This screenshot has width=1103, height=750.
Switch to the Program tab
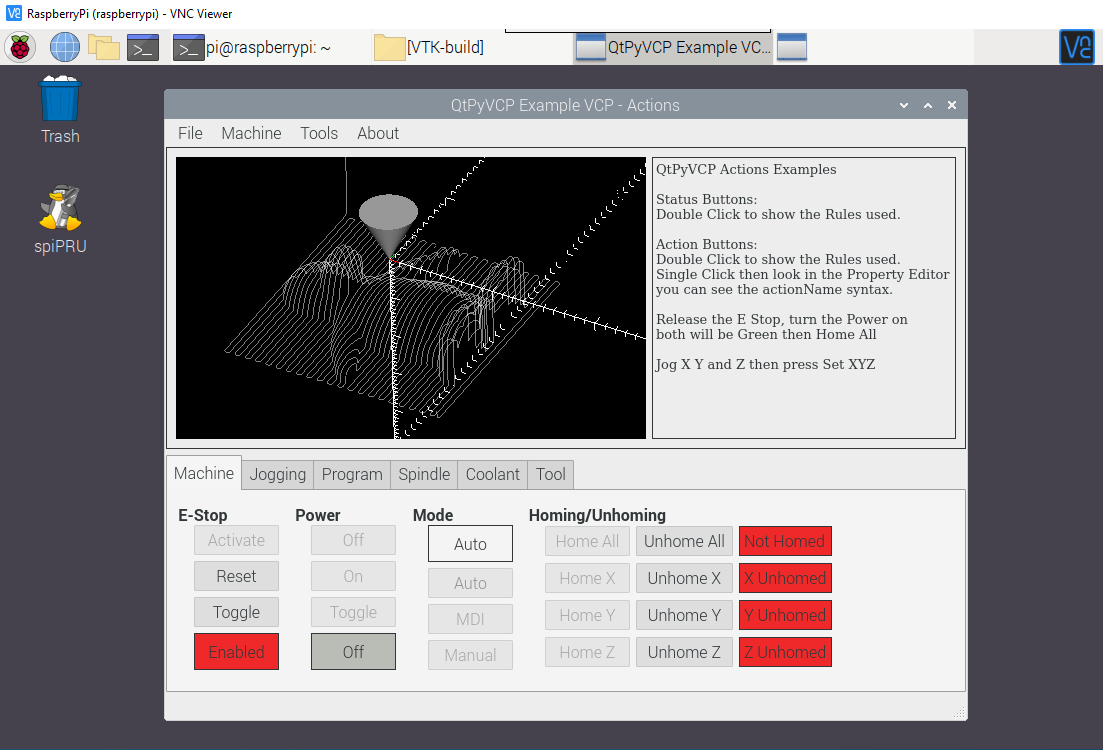coord(352,474)
